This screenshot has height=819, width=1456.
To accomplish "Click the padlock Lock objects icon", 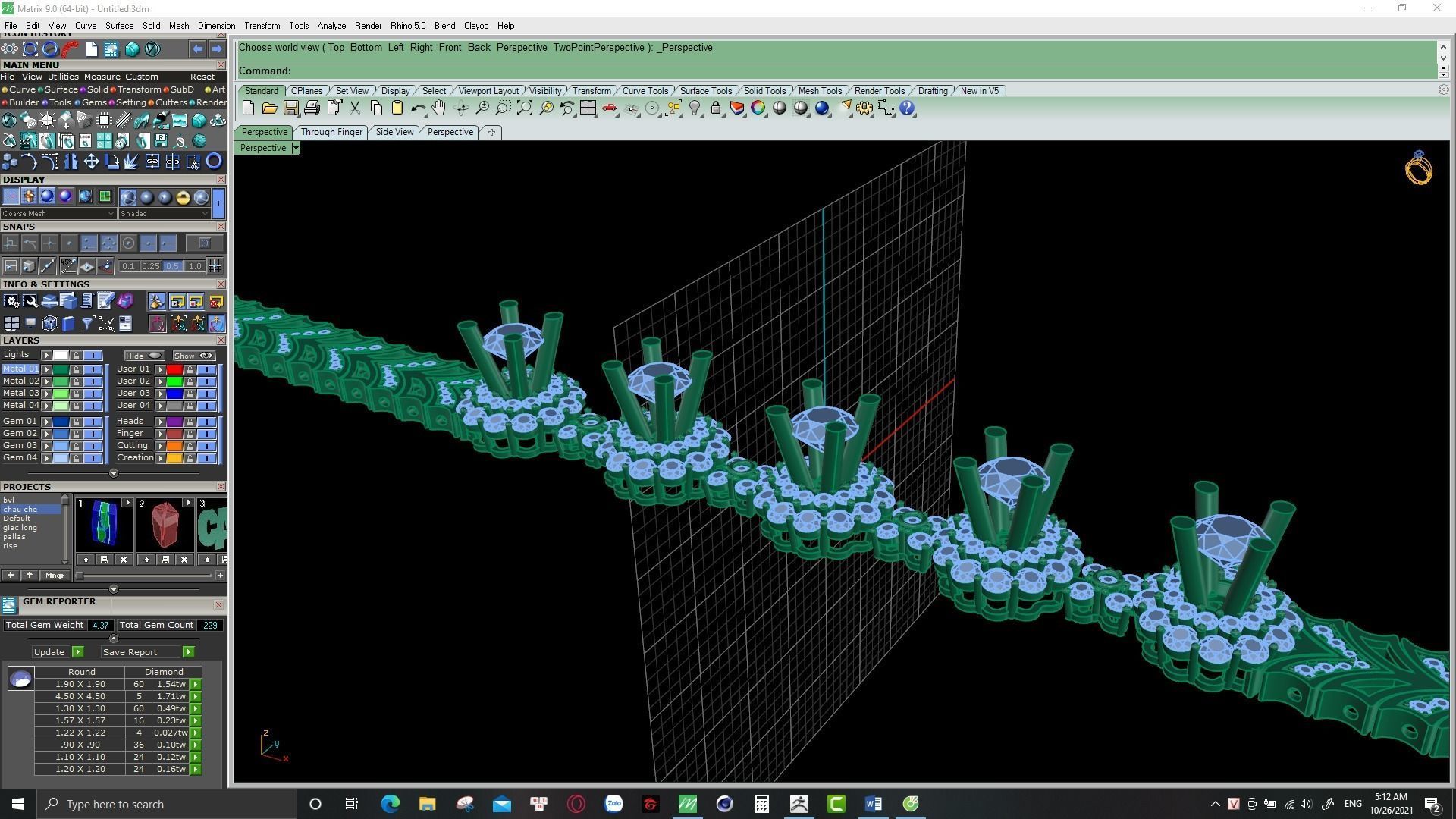I will click(x=716, y=108).
